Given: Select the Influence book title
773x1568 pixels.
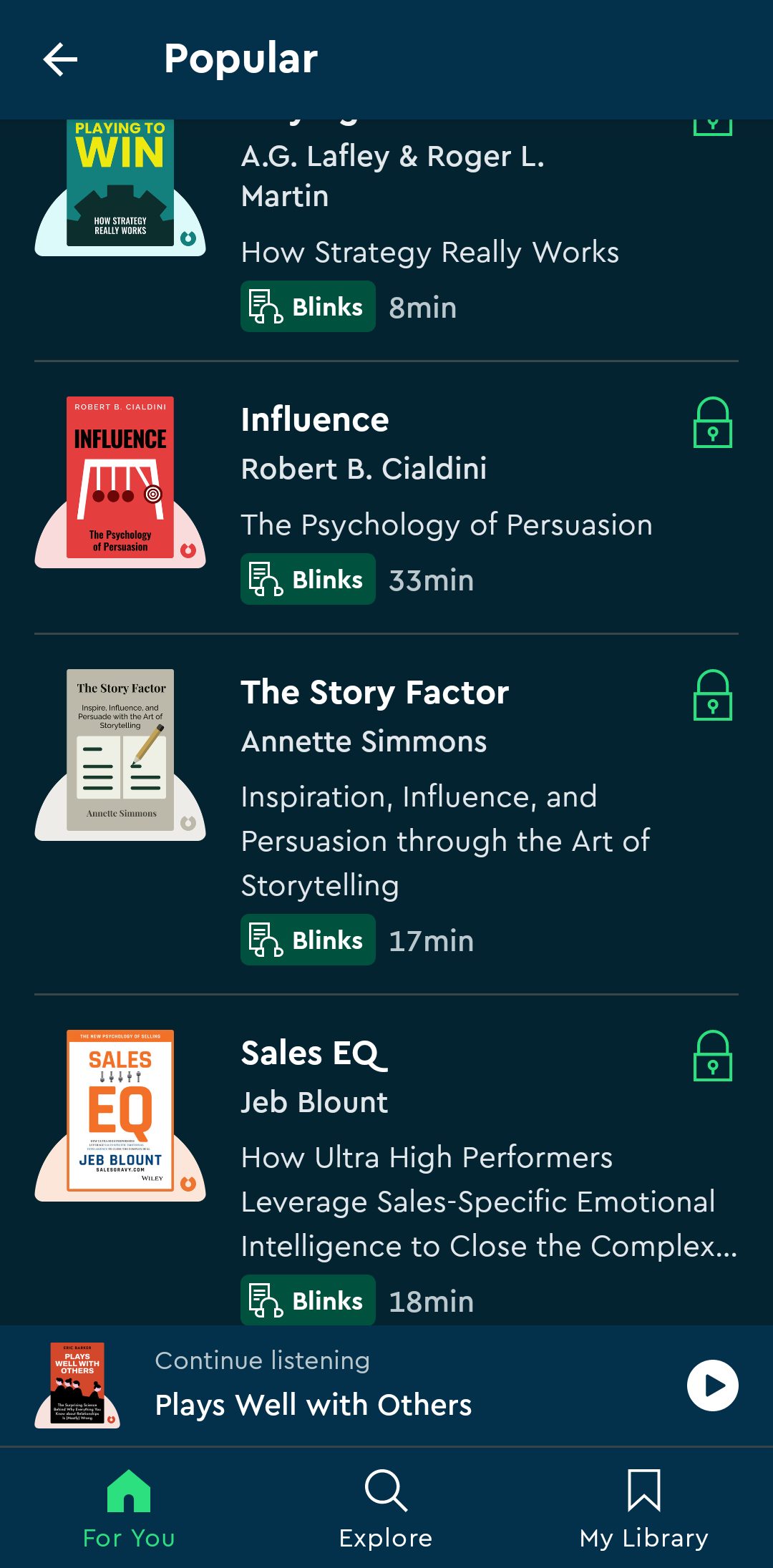Looking at the screenshot, I should 315,420.
